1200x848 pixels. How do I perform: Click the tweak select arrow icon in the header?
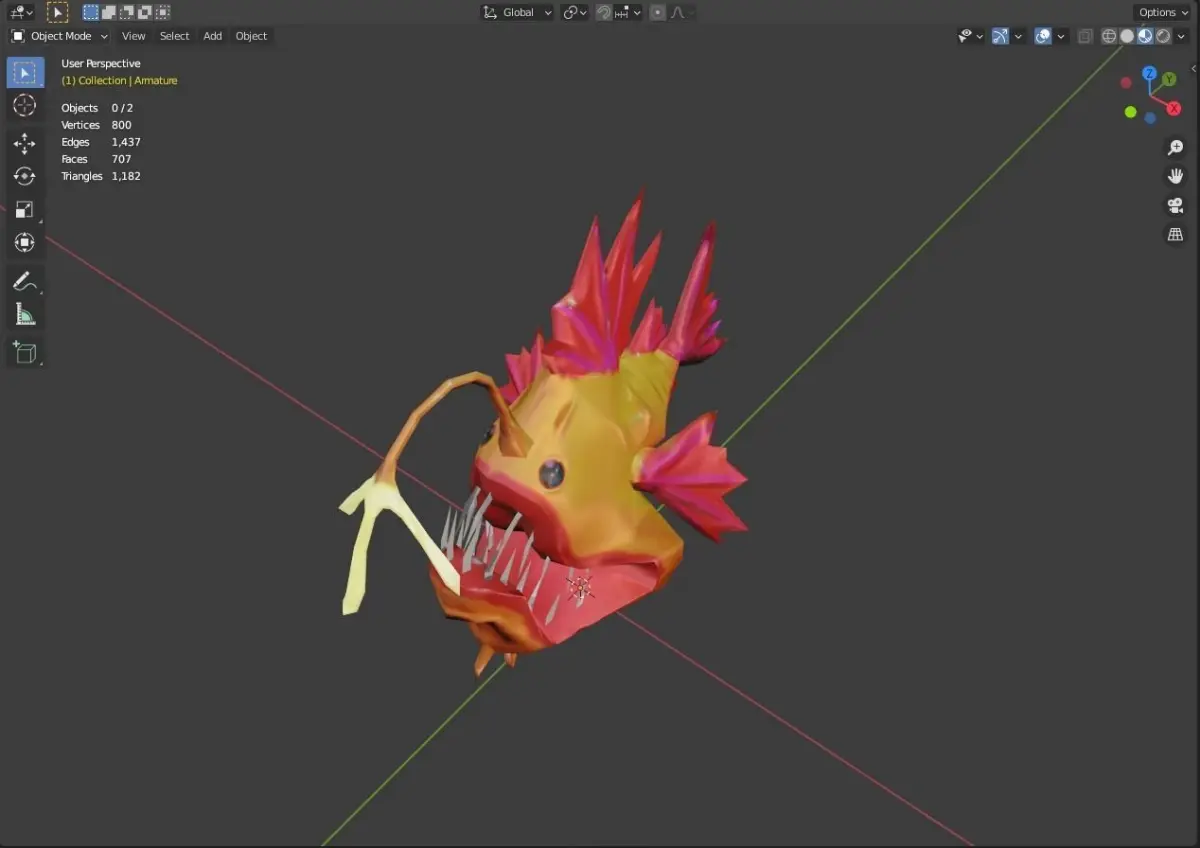pyautogui.click(x=57, y=12)
